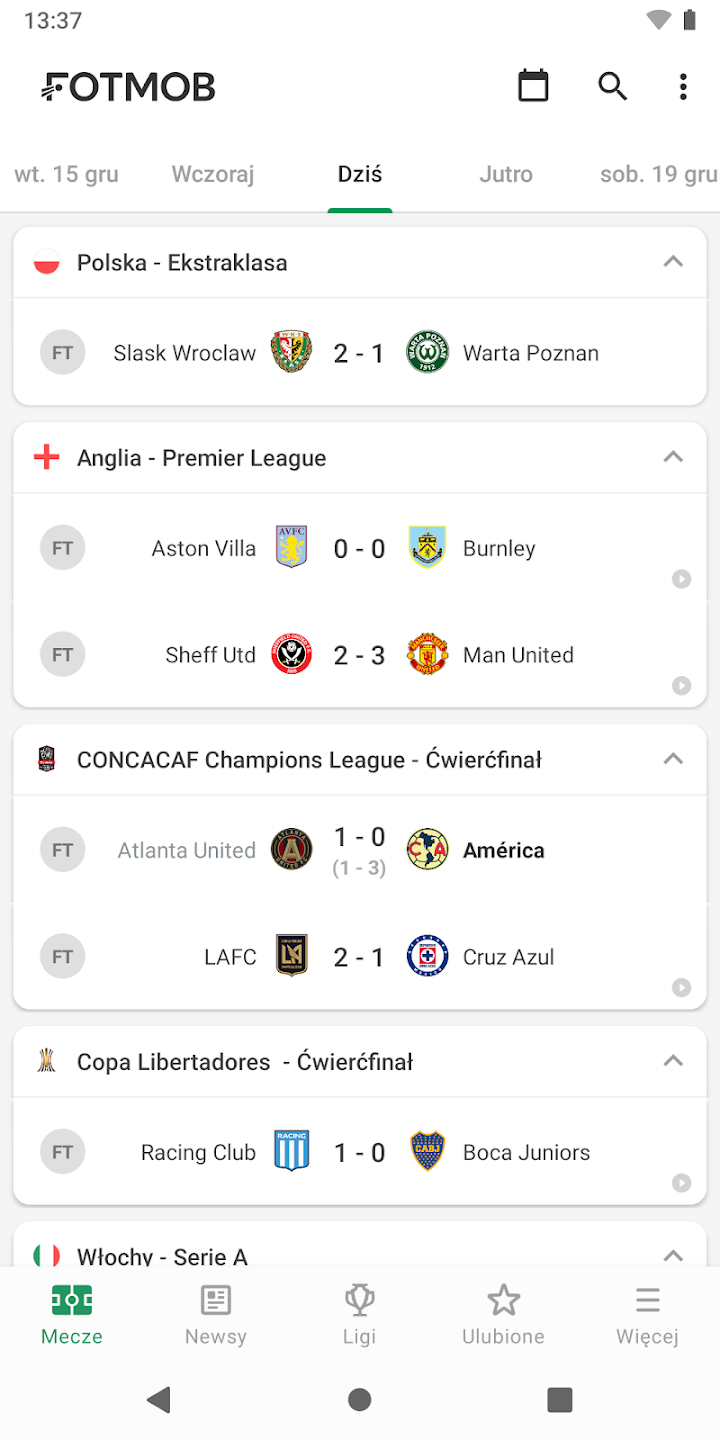The image size is (720, 1440).
Task: Collapse the Polska - Ekstraklasa section
Action: 673,262
